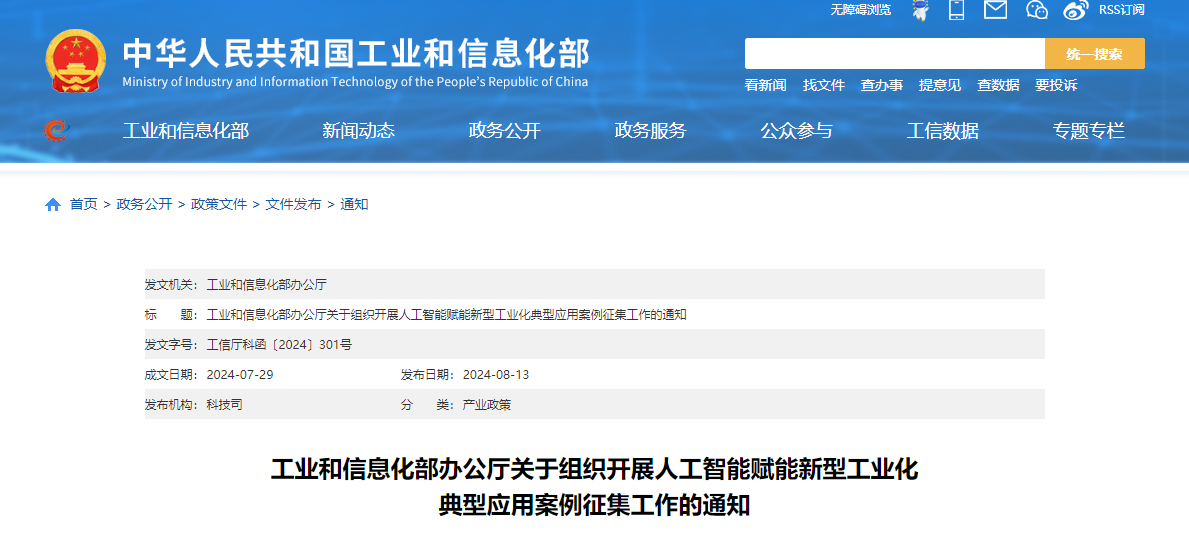Open 无障碍浏览 accessibility mode
Screen dimensions: 1189x557
click(x=861, y=10)
